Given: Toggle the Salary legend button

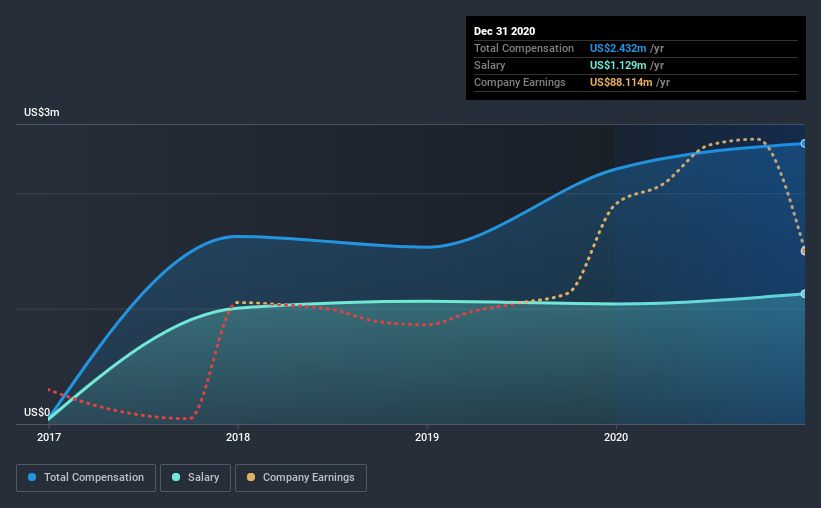Looking at the screenshot, I should click(x=195, y=478).
